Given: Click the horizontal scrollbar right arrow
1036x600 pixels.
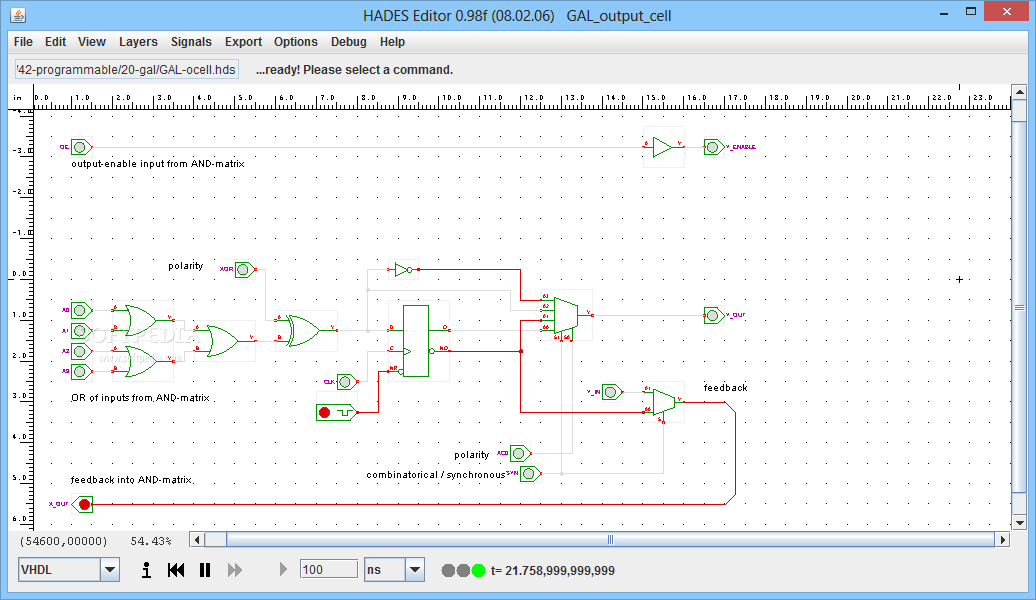Looking at the screenshot, I should (1003, 540).
